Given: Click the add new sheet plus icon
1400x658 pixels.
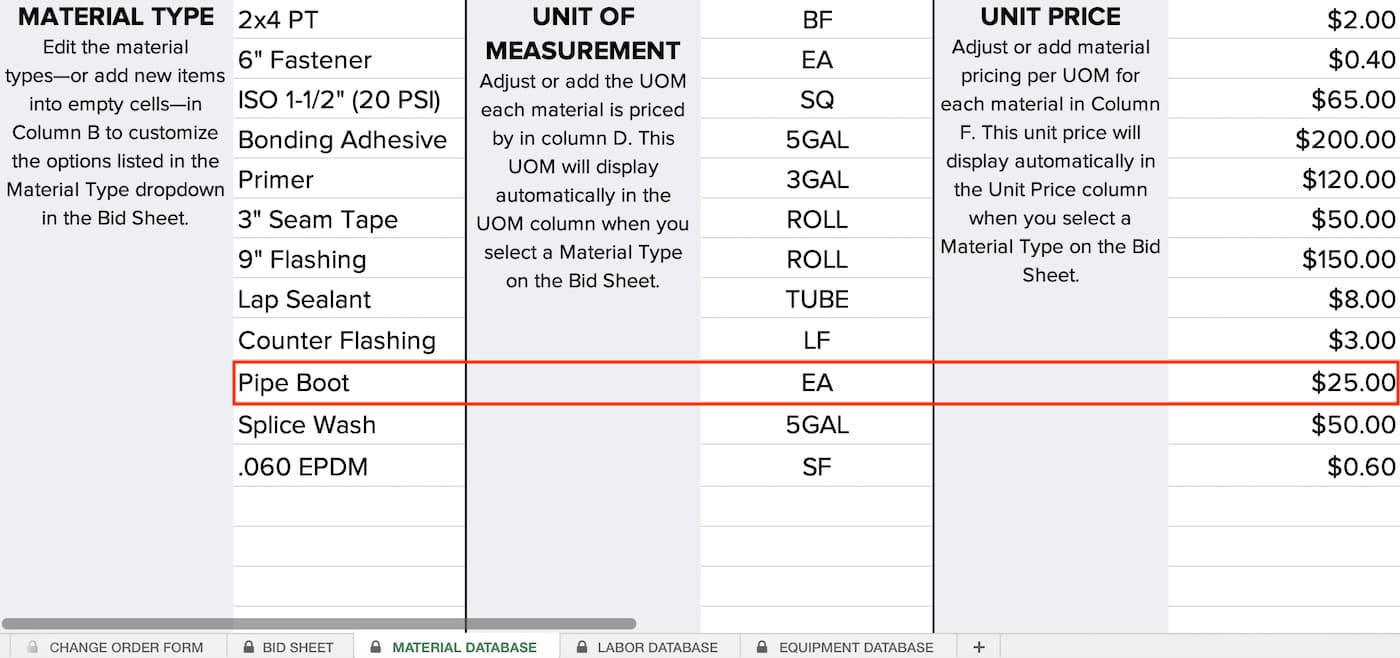Looking at the screenshot, I should (978, 647).
